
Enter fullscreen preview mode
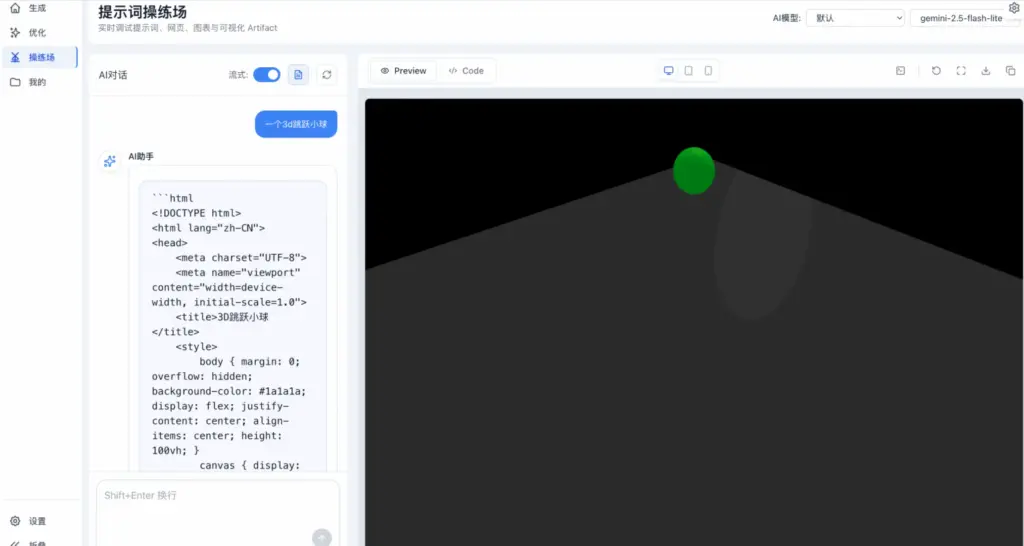tap(961, 71)
